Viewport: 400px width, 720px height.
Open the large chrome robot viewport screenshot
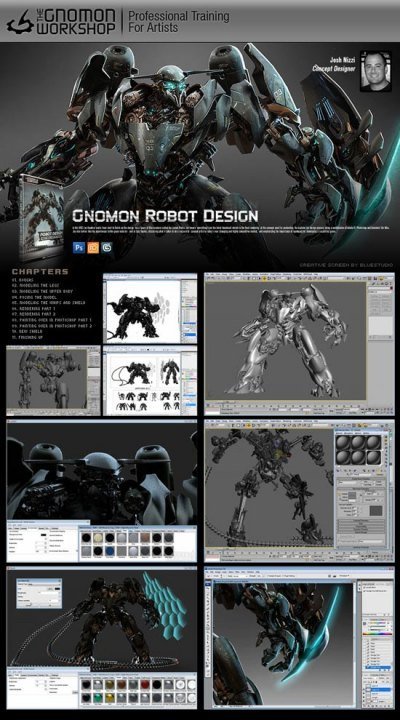pyautogui.click(x=299, y=344)
